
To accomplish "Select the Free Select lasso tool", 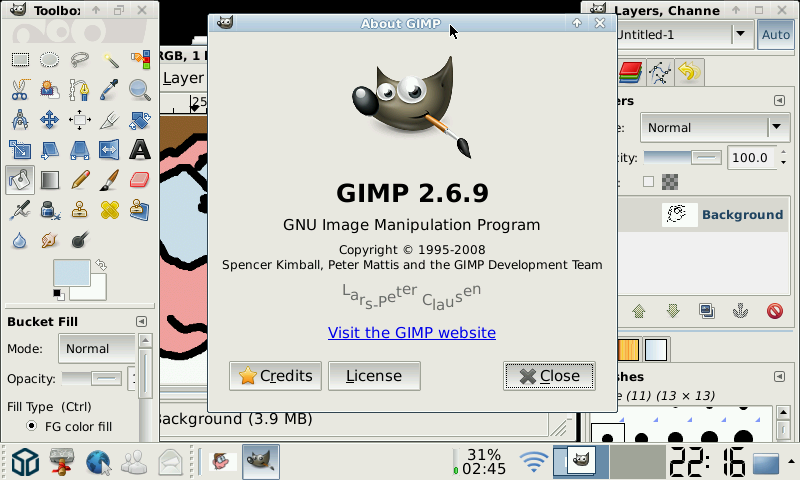I will click(x=80, y=60).
